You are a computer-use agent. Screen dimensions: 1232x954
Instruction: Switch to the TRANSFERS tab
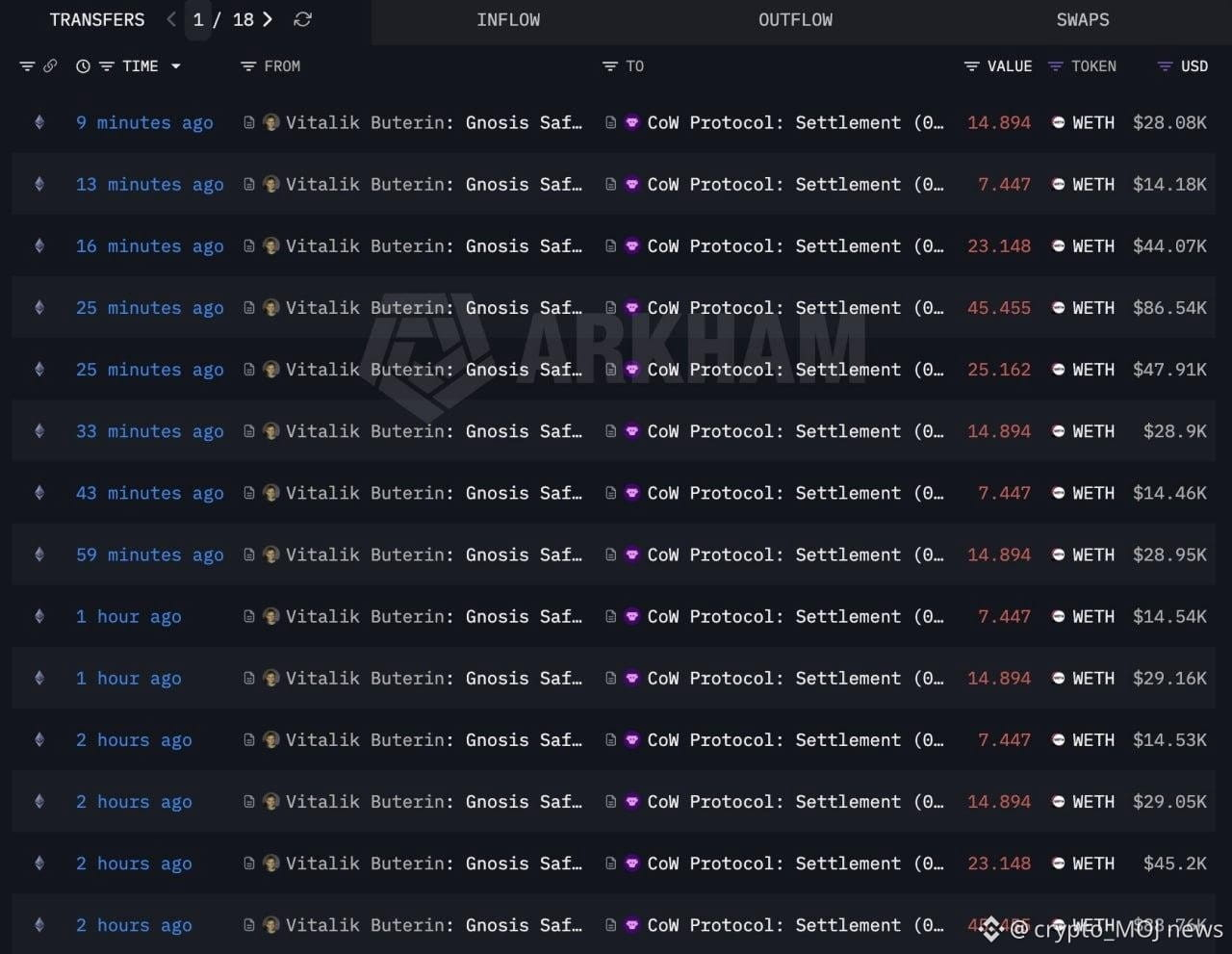[x=97, y=19]
